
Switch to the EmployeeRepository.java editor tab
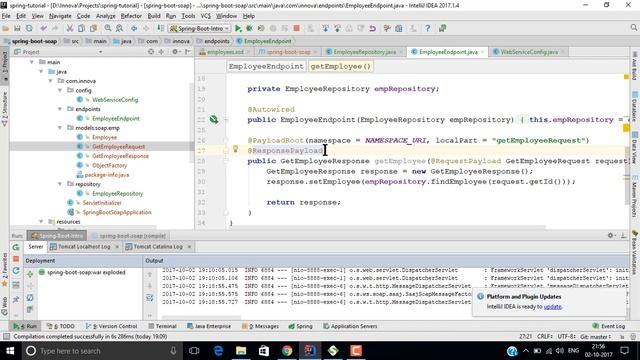click(x=364, y=52)
